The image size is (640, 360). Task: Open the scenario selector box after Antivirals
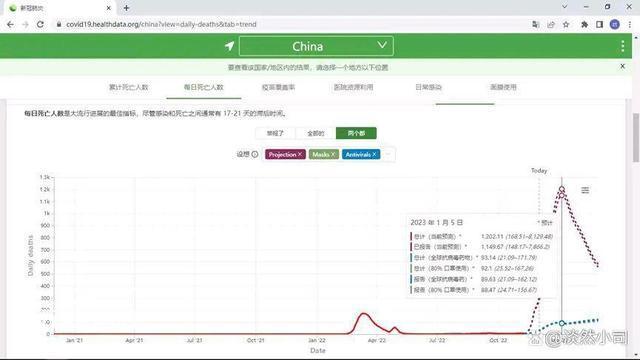[x=388, y=154]
